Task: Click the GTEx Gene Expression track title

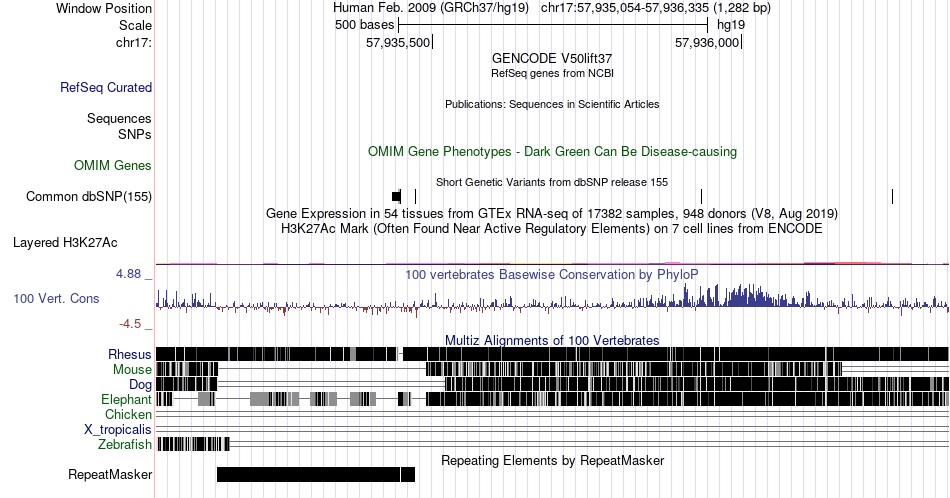Action: click(x=552, y=213)
